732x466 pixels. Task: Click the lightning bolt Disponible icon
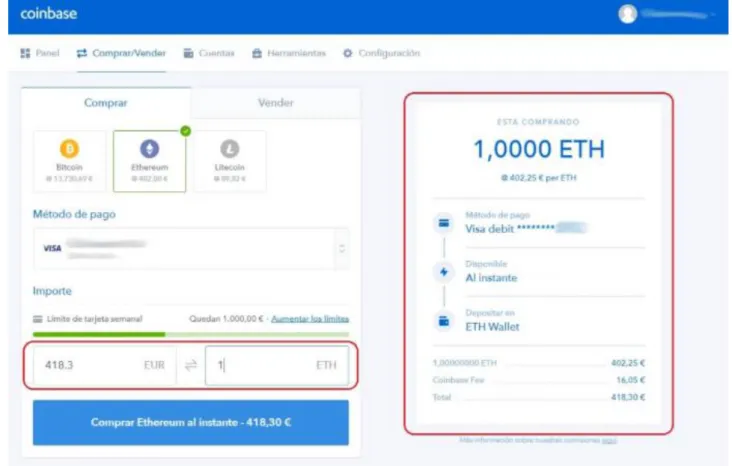pos(444,272)
